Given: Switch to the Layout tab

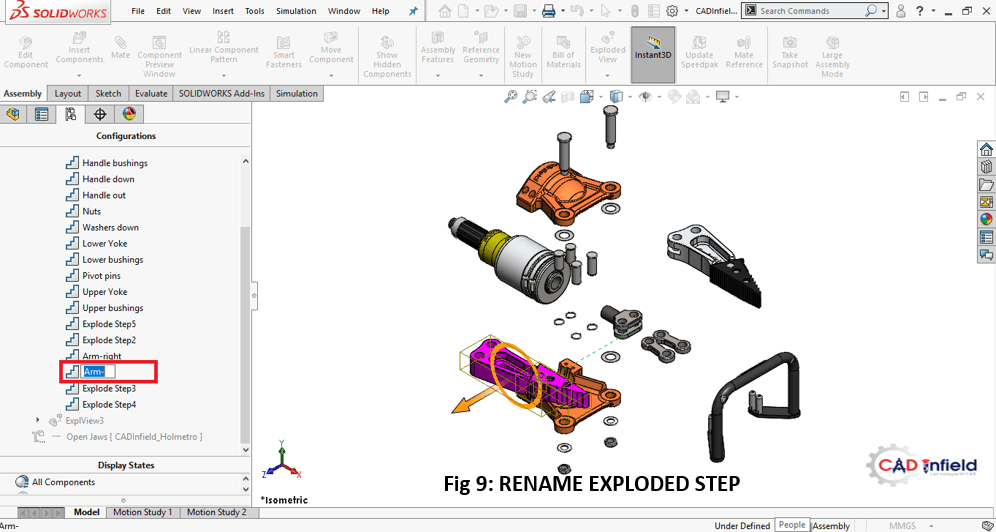Looking at the screenshot, I should (67, 93).
